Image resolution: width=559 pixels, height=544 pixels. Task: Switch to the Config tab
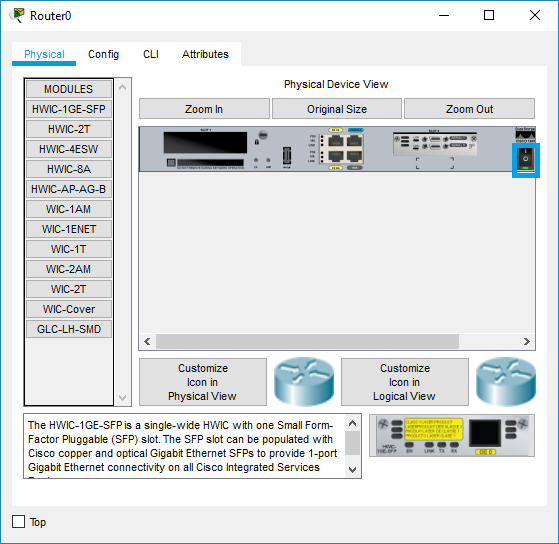click(x=103, y=54)
